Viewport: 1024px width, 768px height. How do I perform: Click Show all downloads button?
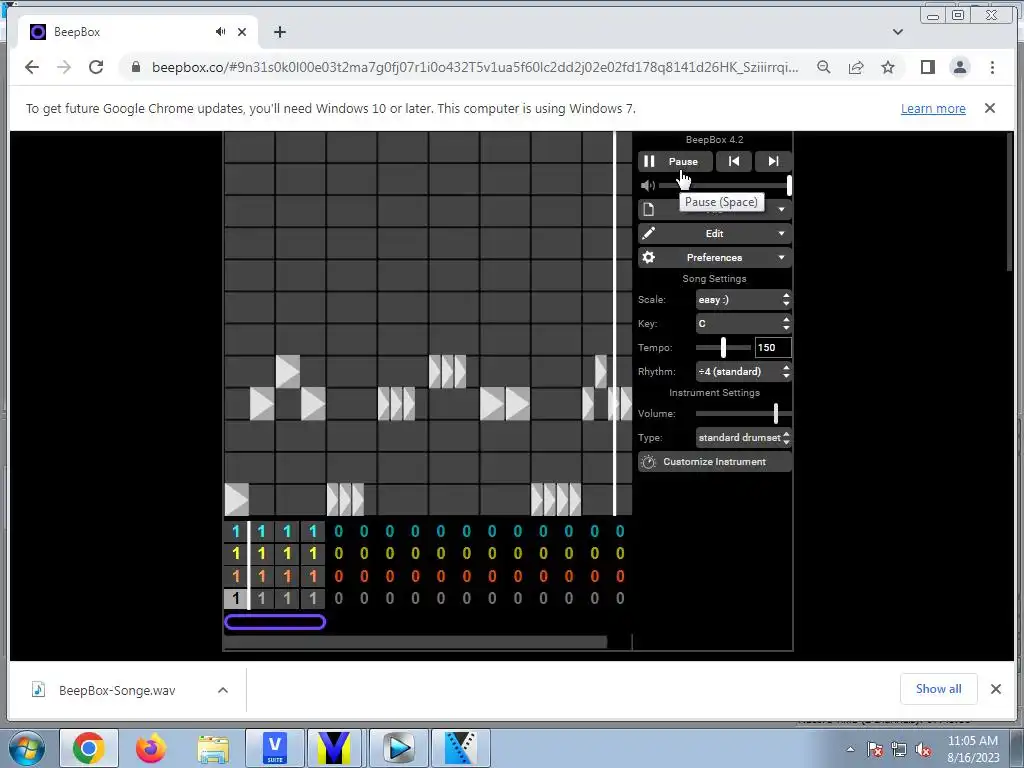click(938, 689)
